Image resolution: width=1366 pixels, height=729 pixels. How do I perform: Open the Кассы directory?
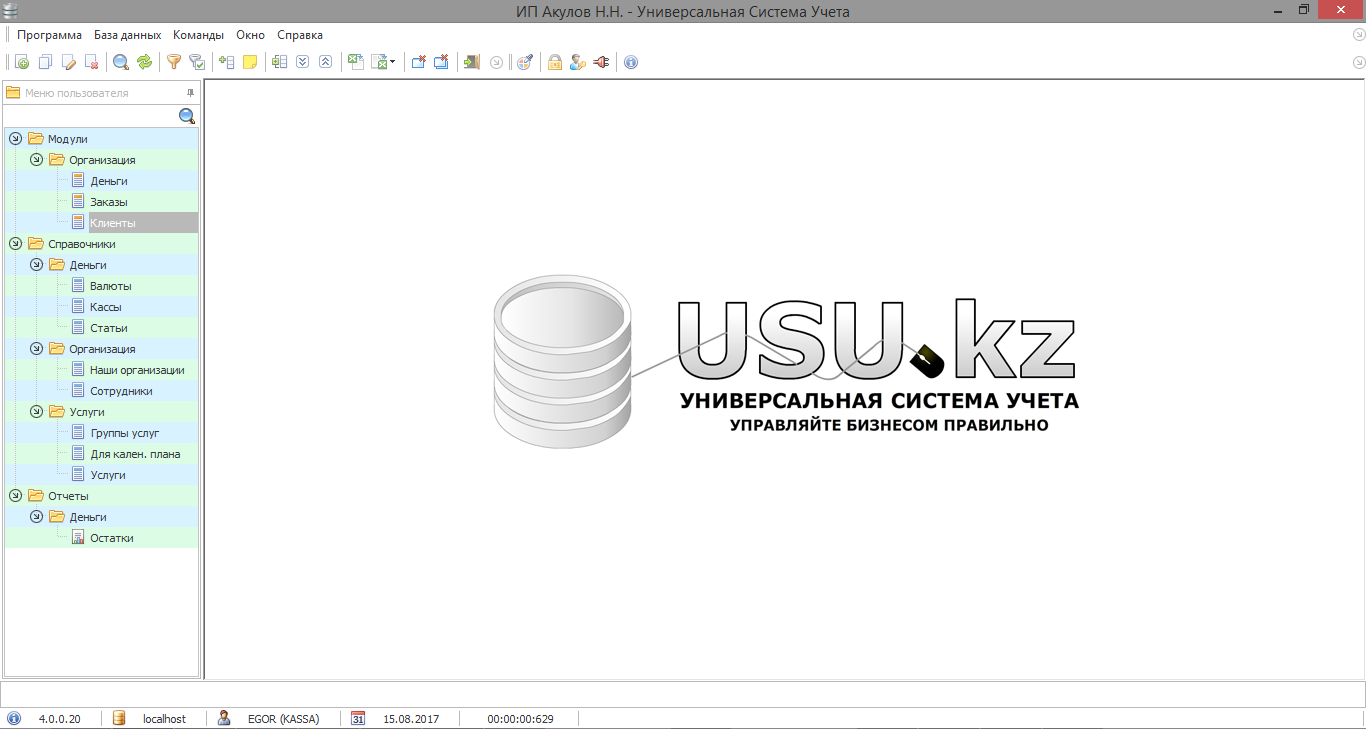105,307
